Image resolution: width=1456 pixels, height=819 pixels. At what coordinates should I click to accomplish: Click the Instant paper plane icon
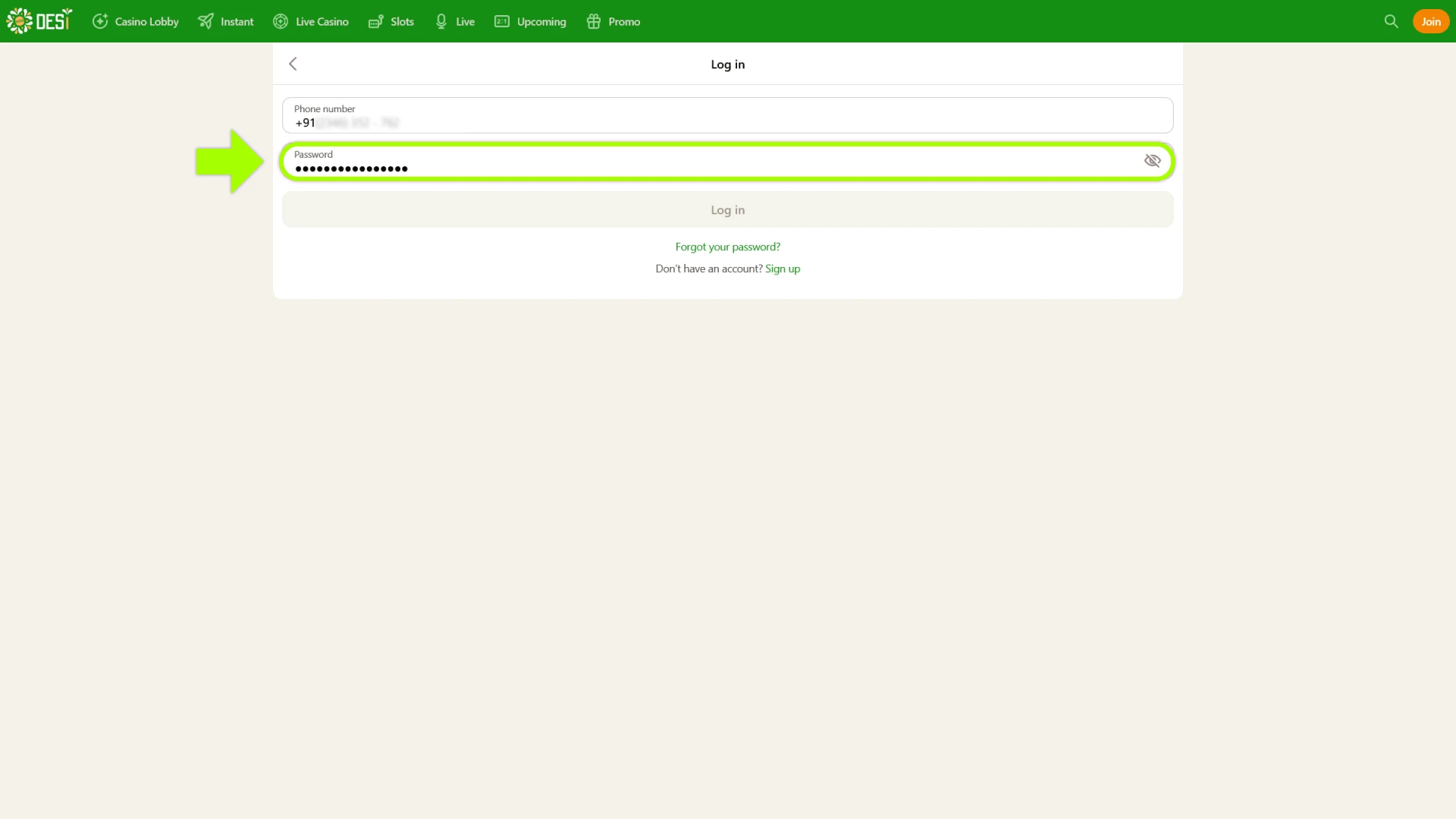tap(206, 21)
